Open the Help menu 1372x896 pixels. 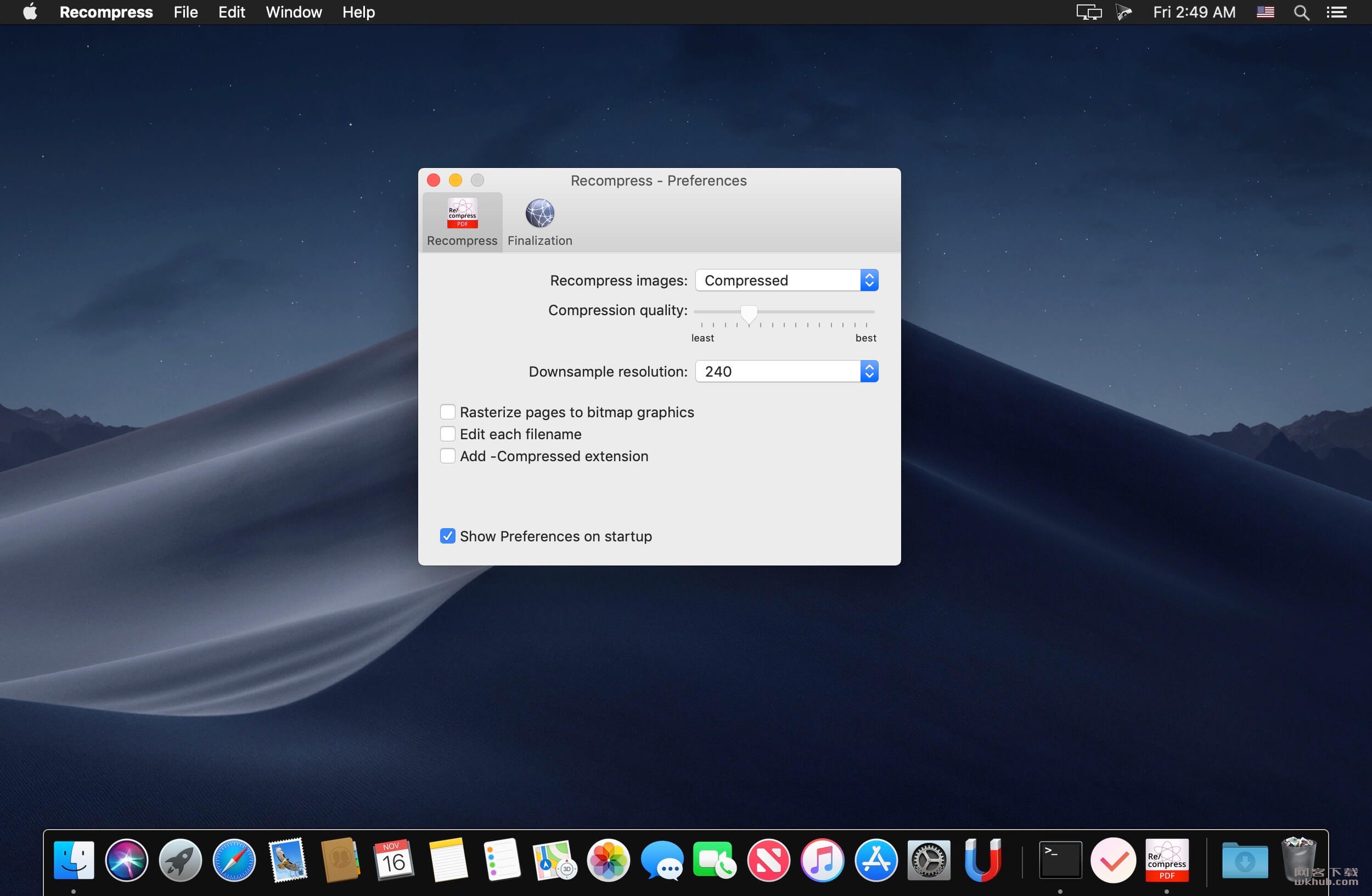pos(358,12)
